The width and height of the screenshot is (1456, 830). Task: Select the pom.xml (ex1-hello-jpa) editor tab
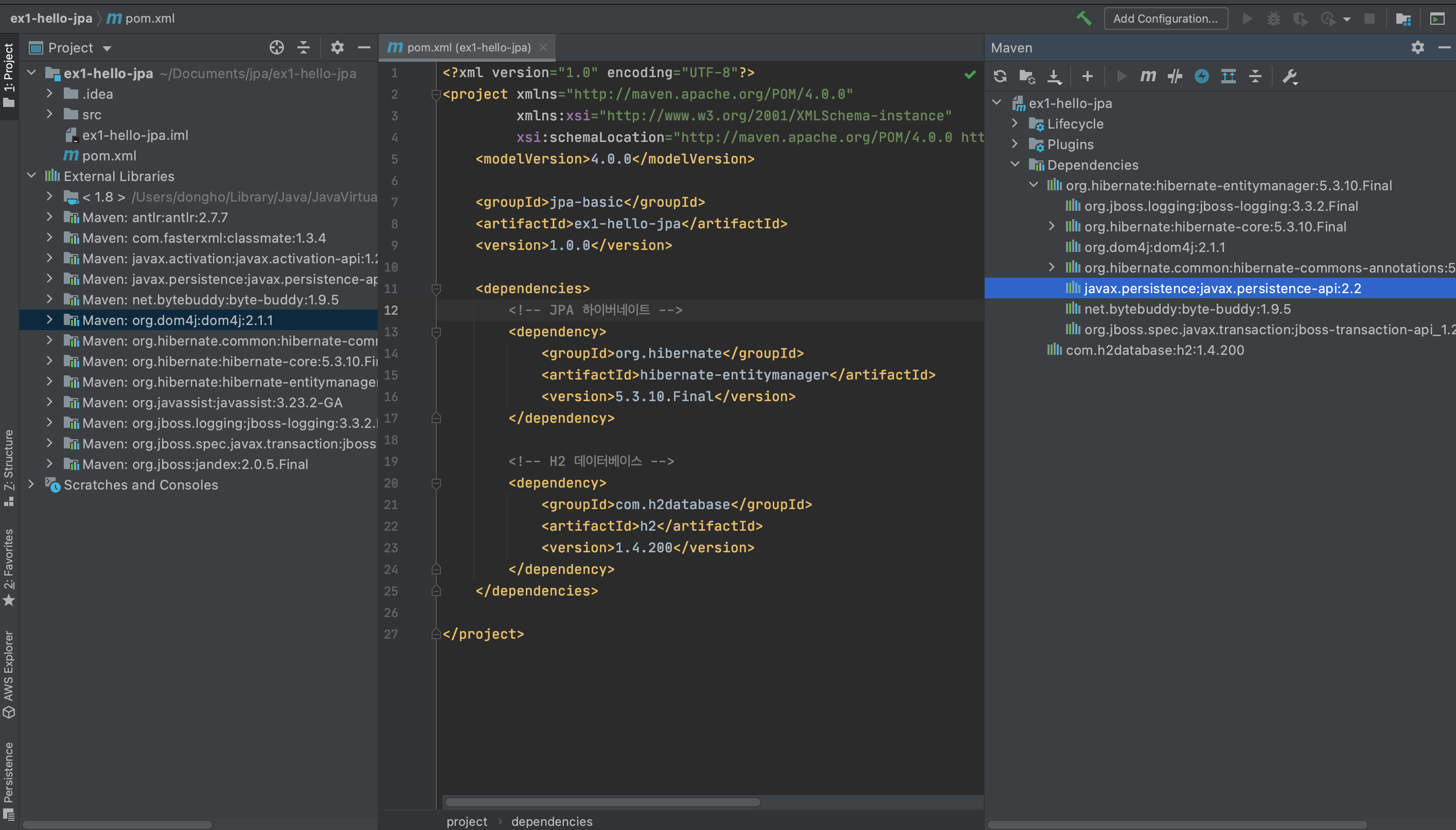point(468,48)
